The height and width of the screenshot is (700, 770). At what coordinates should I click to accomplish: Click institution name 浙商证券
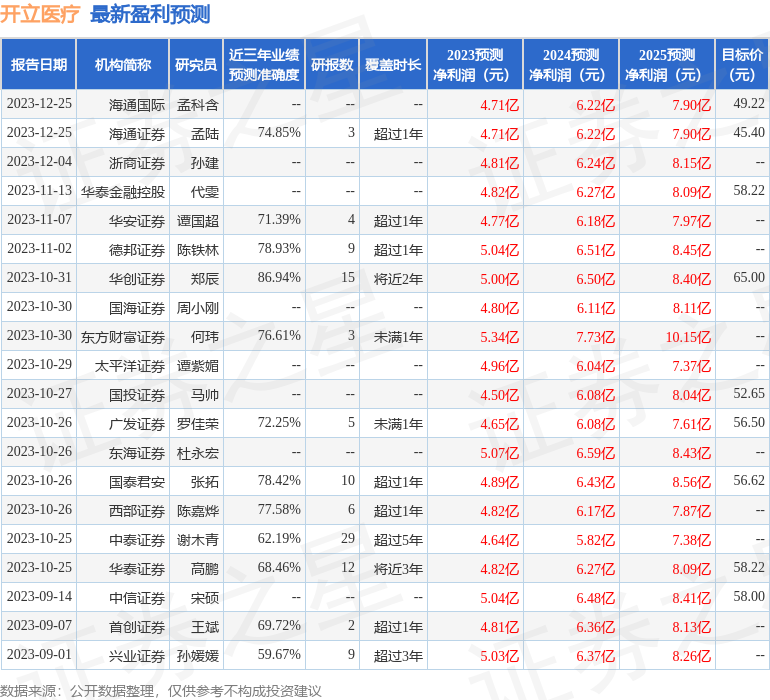pos(137,163)
